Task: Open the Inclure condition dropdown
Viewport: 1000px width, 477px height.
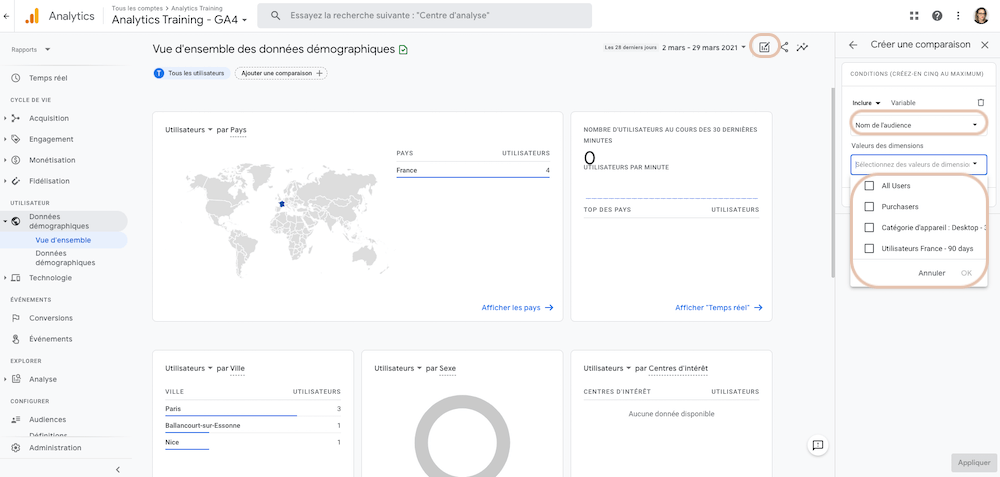Action: pyautogui.click(x=866, y=103)
